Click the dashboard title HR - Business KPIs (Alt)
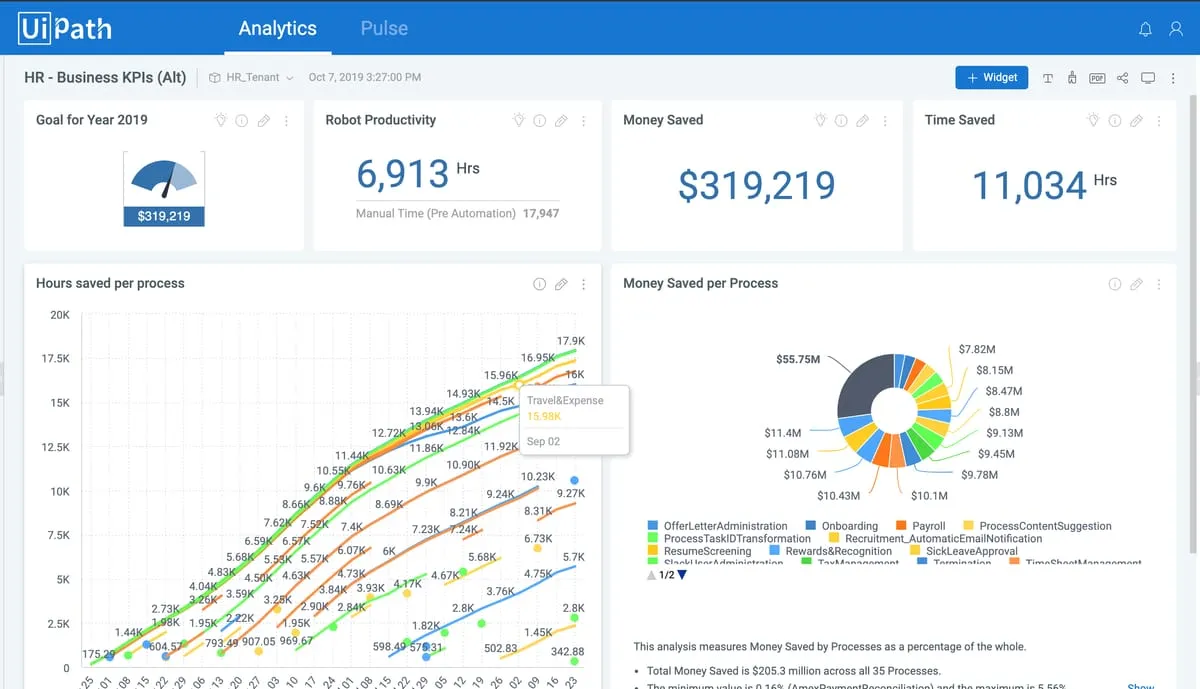The image size is (1200, 689). coord(106,77)
